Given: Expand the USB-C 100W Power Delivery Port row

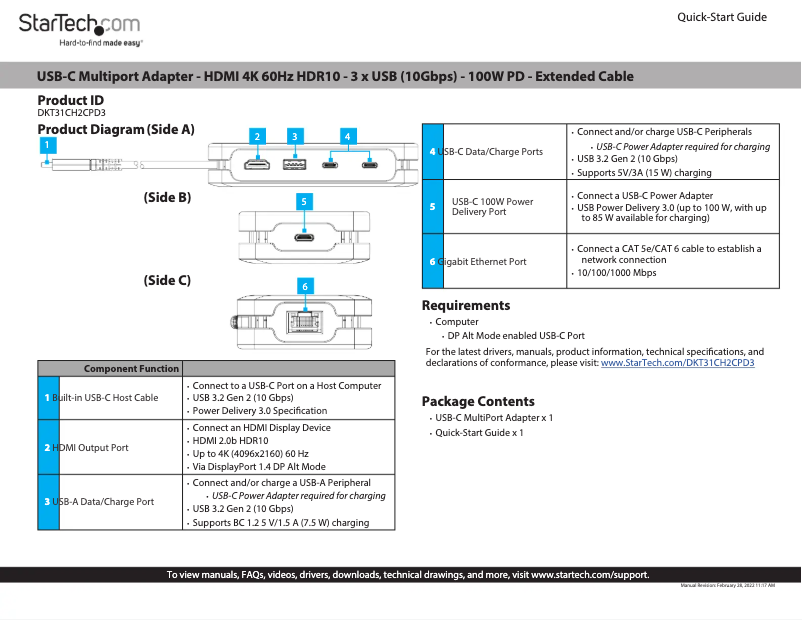Looking at the screenshot, I should coord(491,207).
